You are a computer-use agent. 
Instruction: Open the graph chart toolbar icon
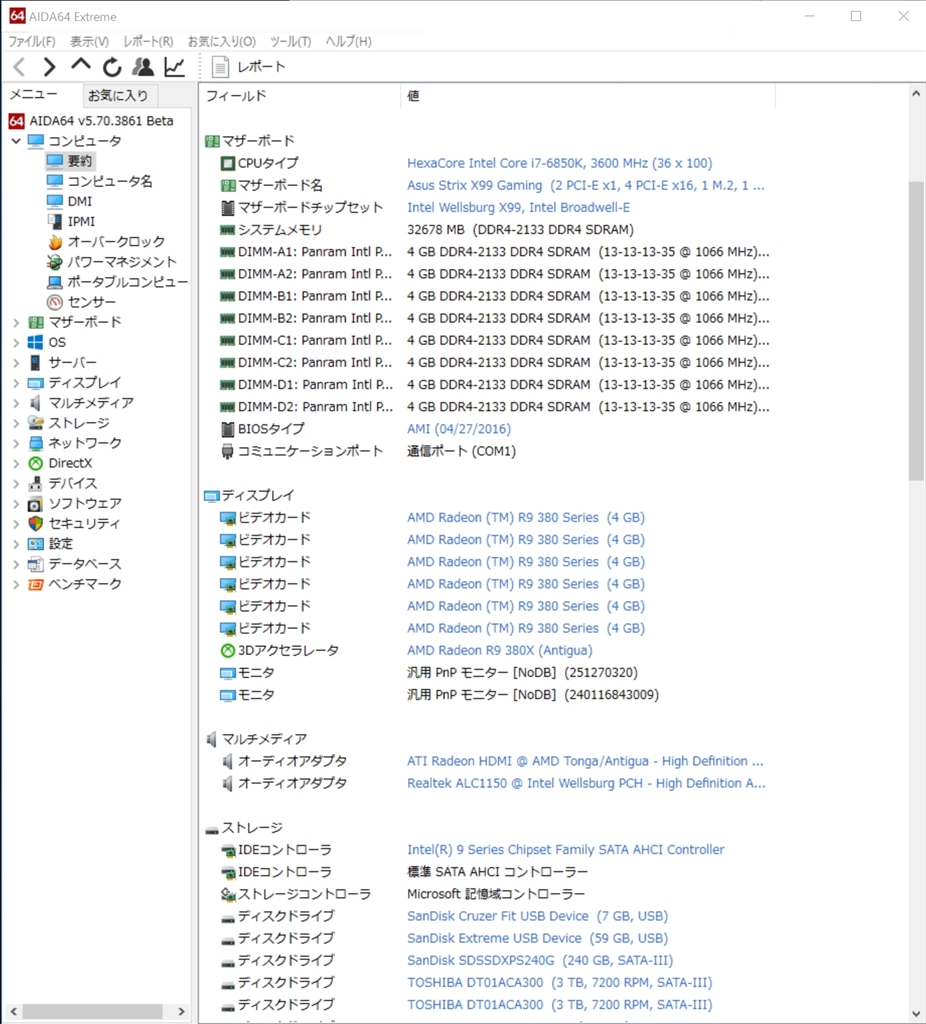[x=174, y=67]
